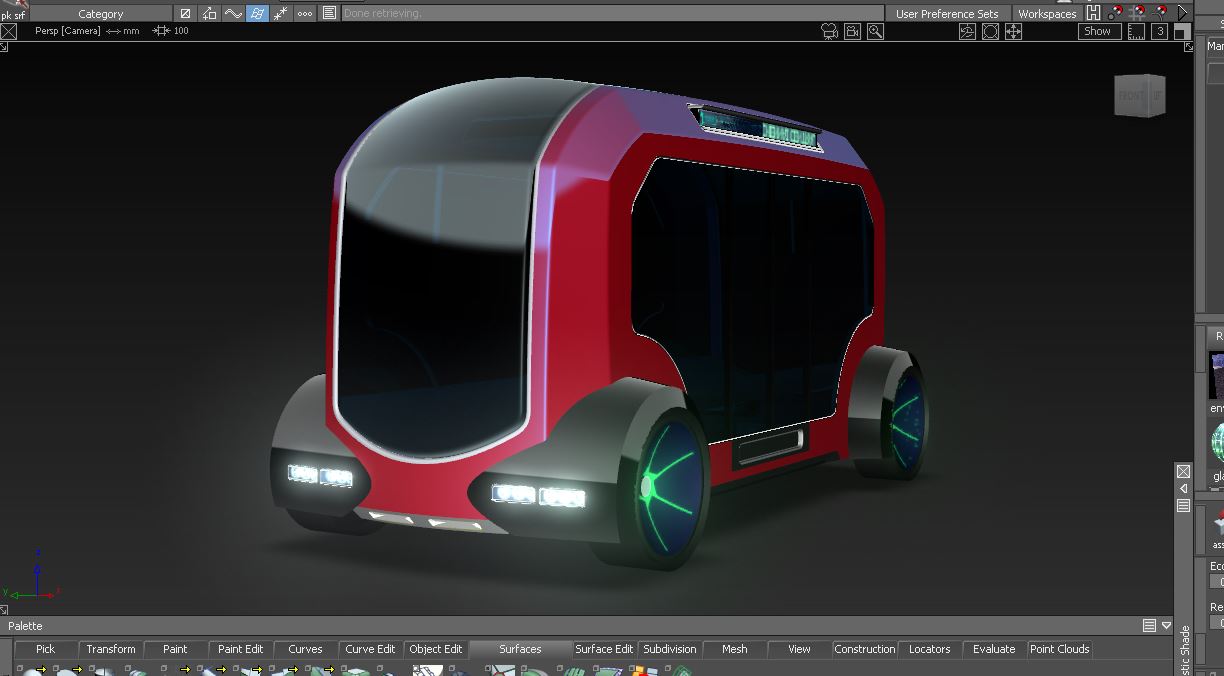Click the ruler grid icon beside Show
The height and width of the screenshot is (676, 1224).
[1136, 31]
